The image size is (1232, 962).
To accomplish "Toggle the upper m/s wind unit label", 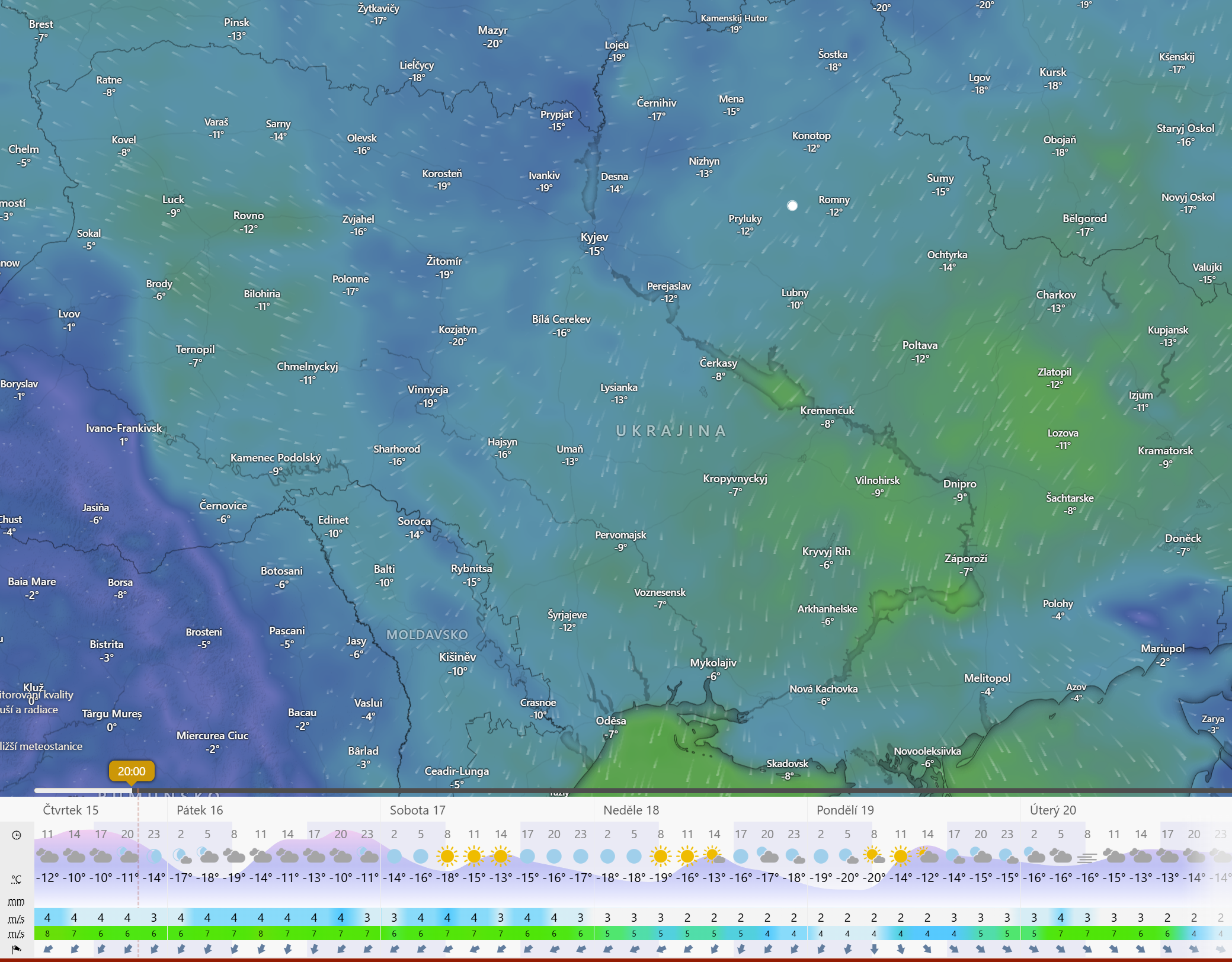I will [x=17, y=919].
